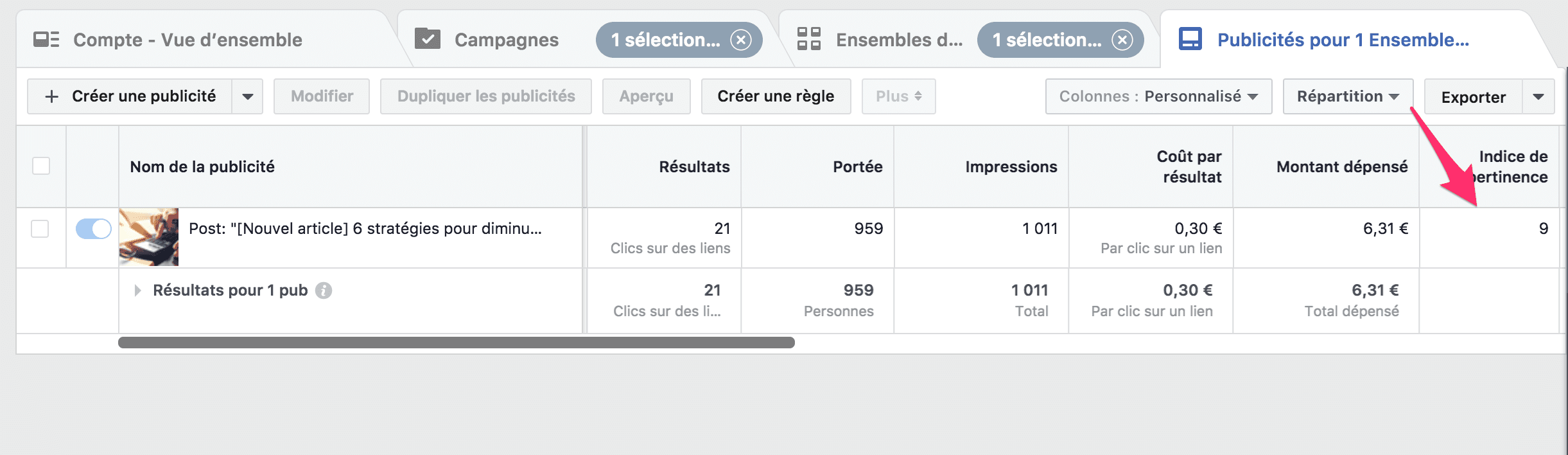
Task: Click the Exporter button
Action: point(1473,97)
